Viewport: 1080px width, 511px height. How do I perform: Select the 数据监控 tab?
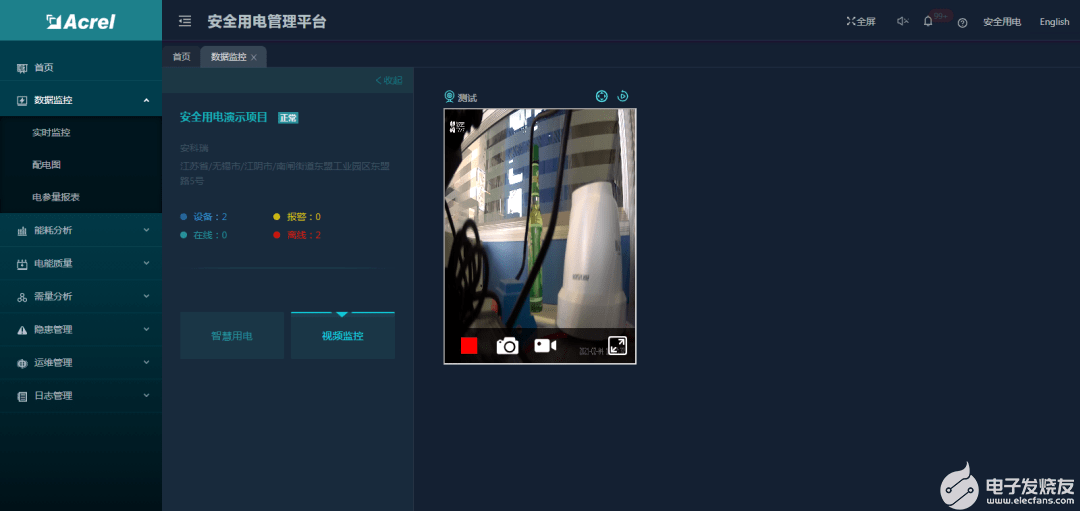pyautogui.click(x=229, y=57)
